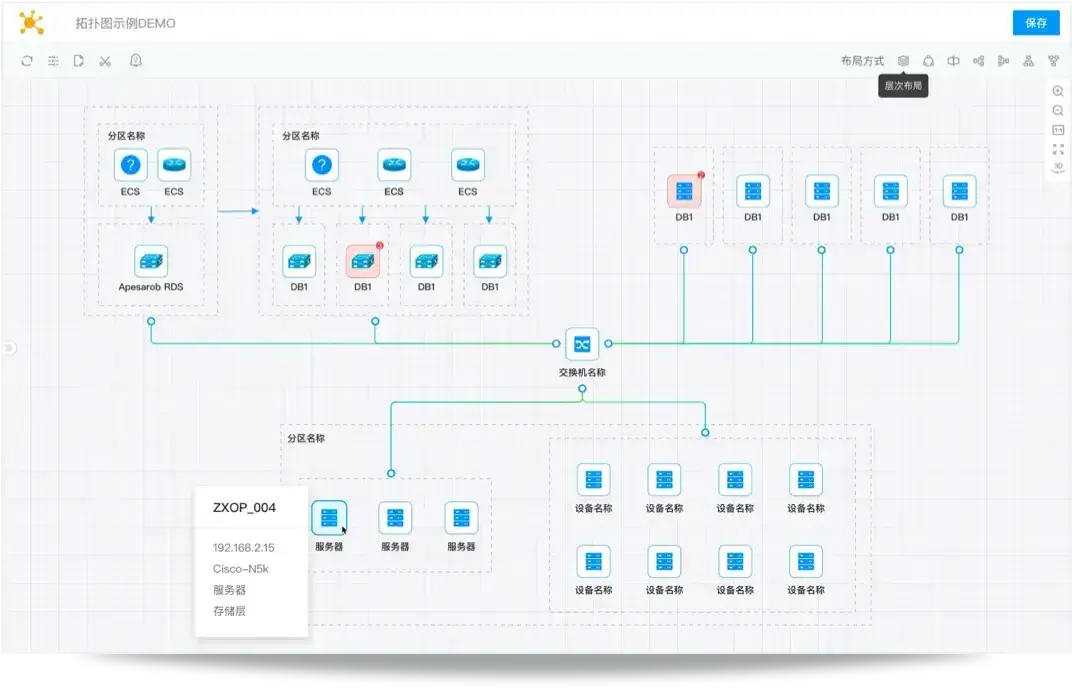The width and height of the screenshot is (1072, 694).
Task: Select the top-down tree layout icon
Action: pos(1028,61)
